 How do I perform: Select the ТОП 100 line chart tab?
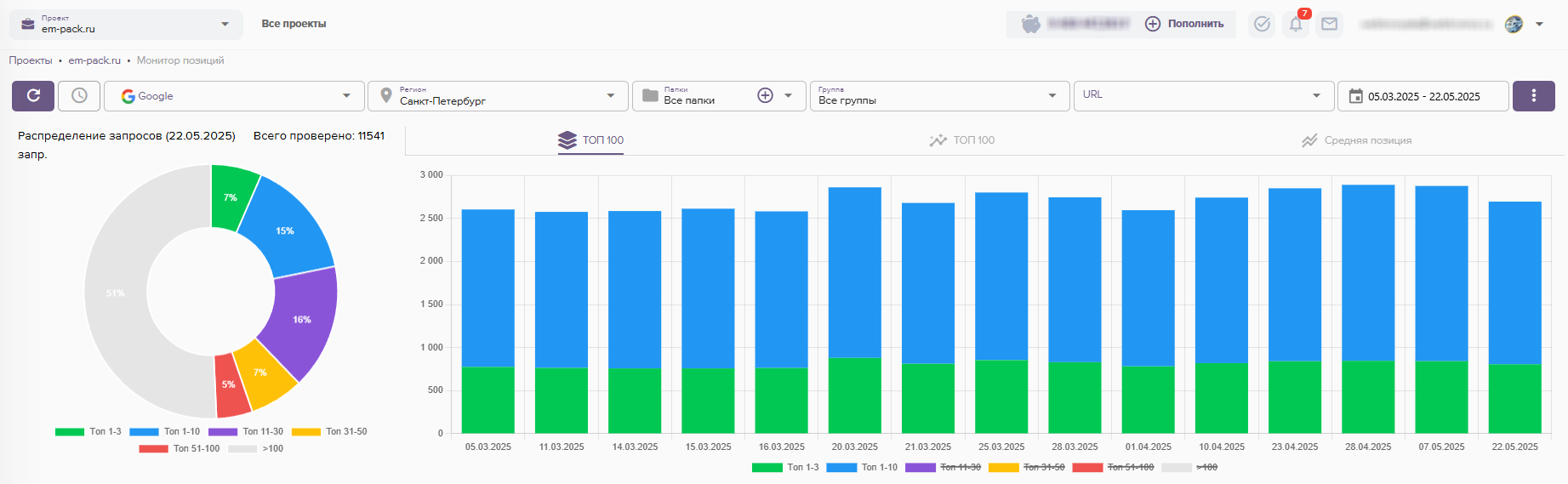pyautogui.click(x=962, y=140)
